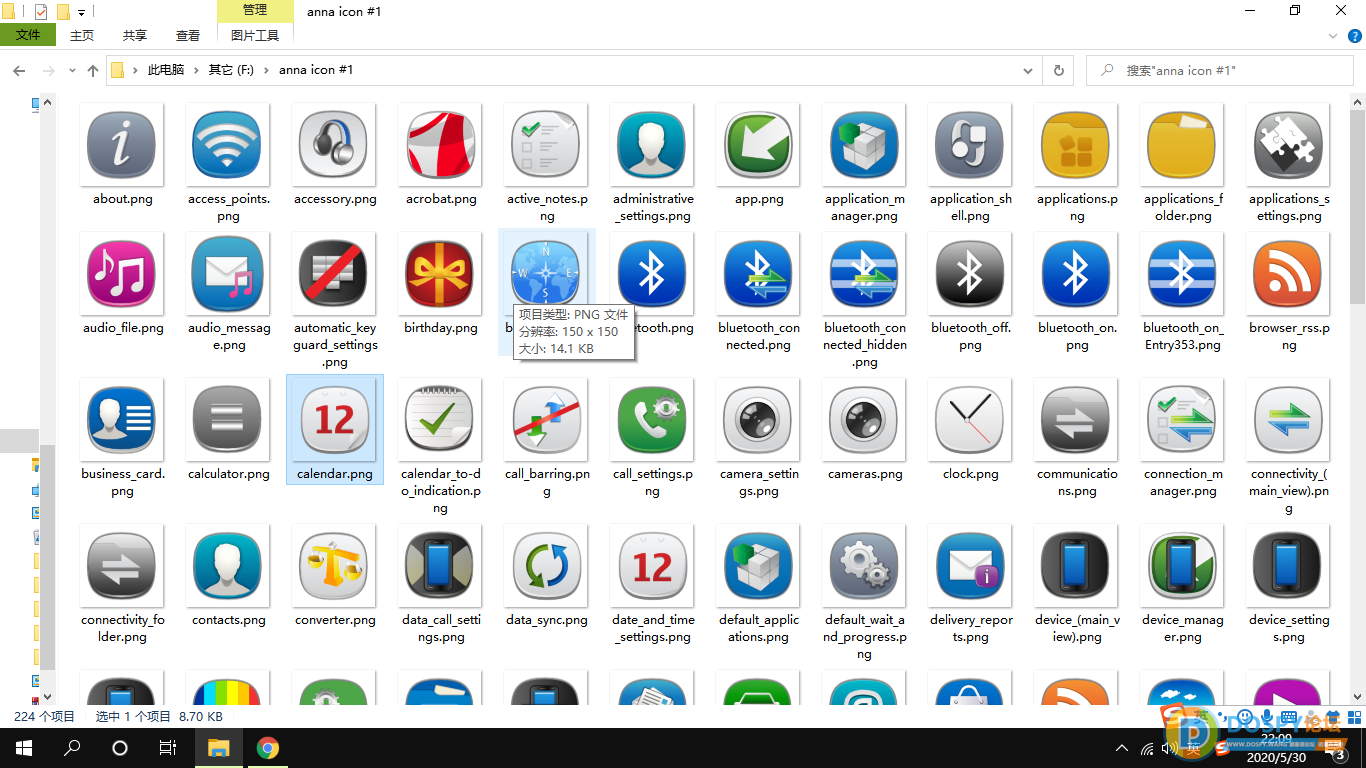Viewport: 1366px width, 768px height.
Task: Click contacts.png person icon
Action: [x=229, y=566]
